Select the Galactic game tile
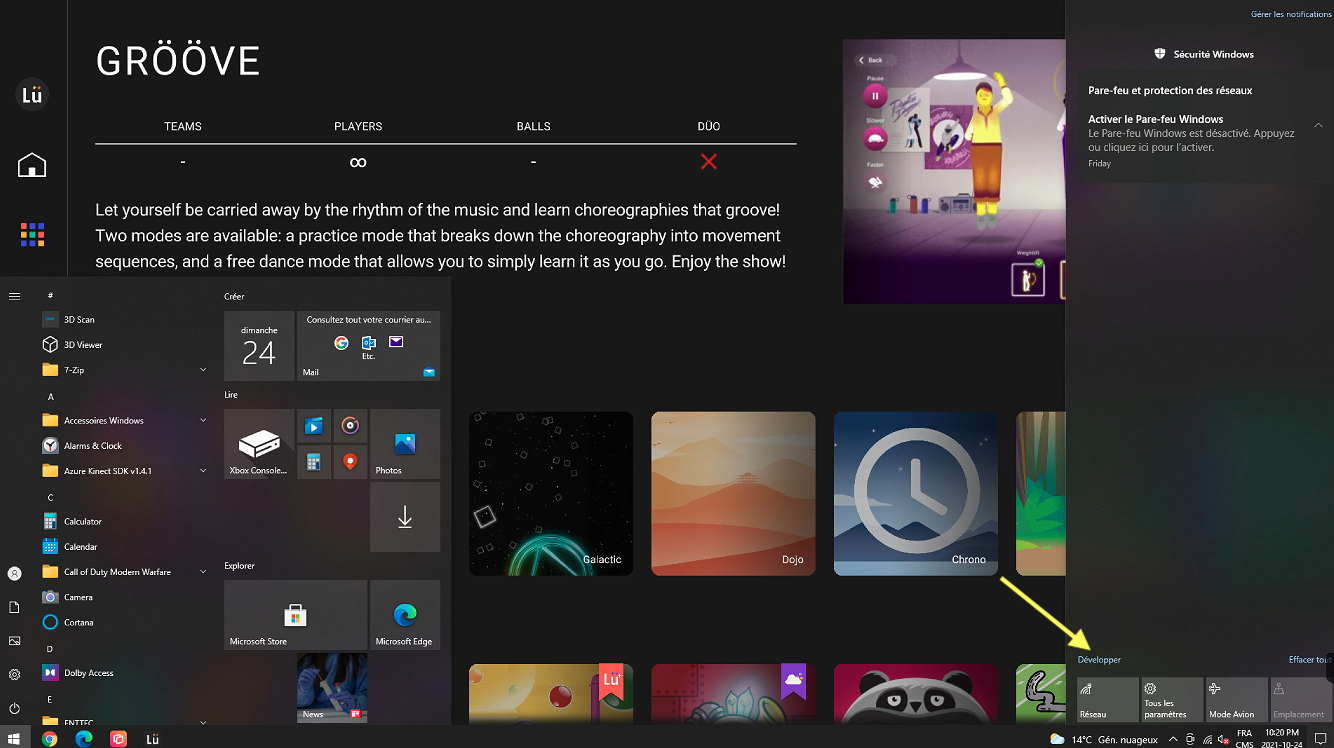 551,493
